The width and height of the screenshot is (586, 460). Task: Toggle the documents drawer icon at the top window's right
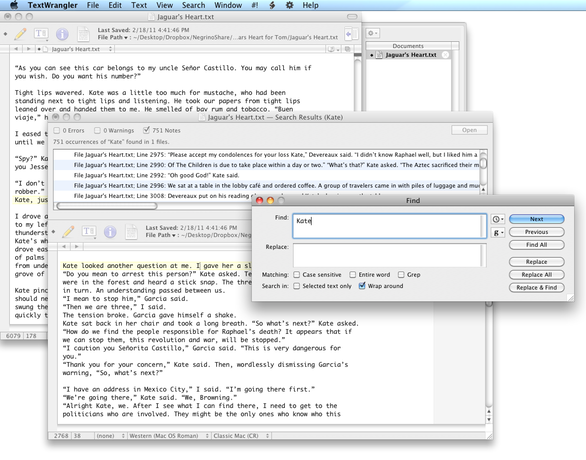pyautogui.click(x=350, y=34)
